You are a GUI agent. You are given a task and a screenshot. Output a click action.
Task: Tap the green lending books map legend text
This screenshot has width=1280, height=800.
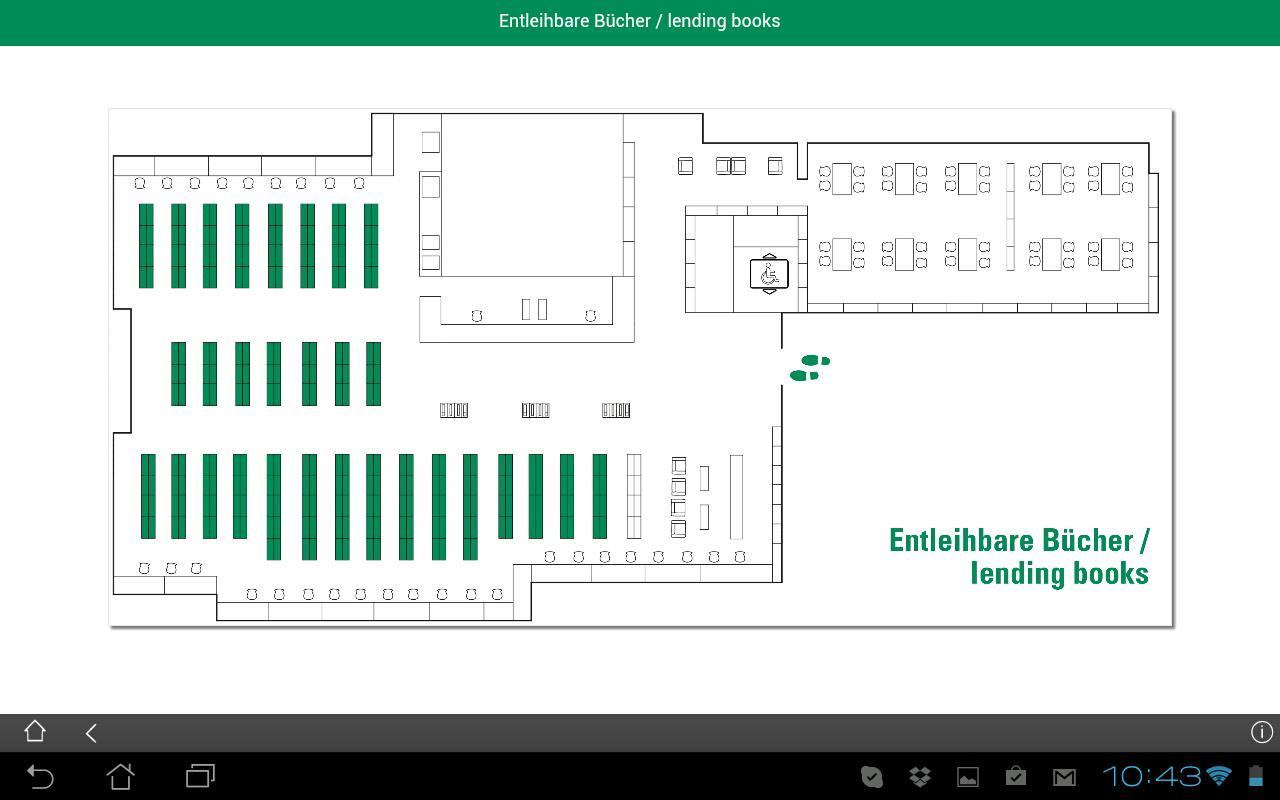1019,556
